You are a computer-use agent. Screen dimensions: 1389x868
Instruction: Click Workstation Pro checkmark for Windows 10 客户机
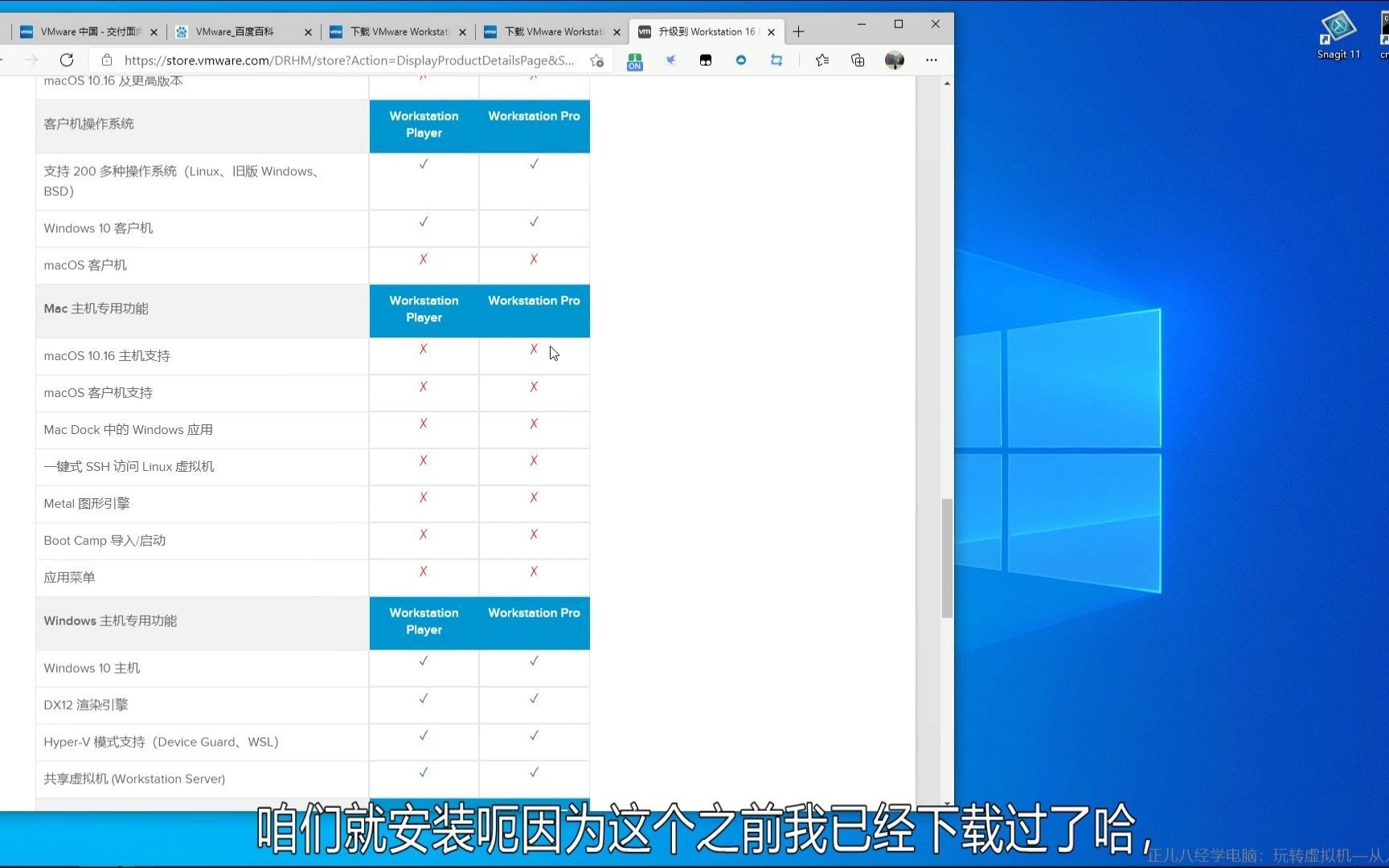[534, 222]
